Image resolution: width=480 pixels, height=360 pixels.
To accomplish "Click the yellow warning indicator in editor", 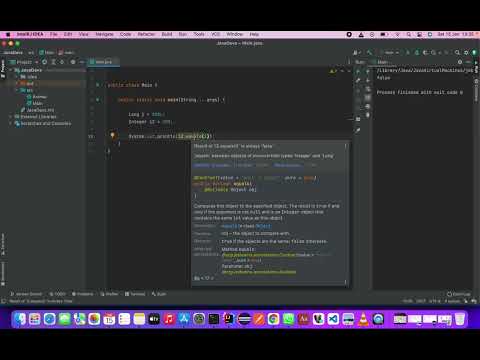I will 333,71.
